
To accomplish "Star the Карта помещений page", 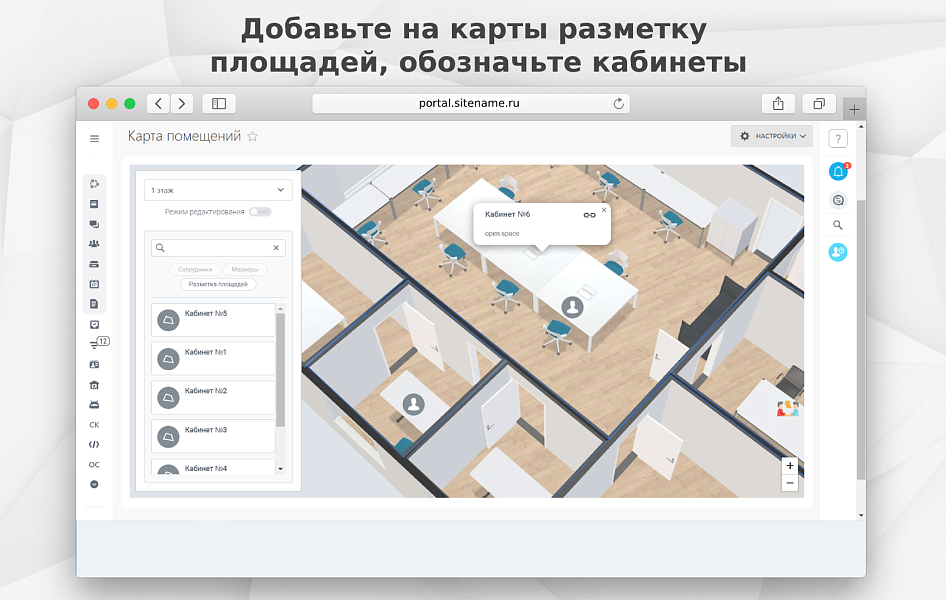I will [x=253, y=136].
